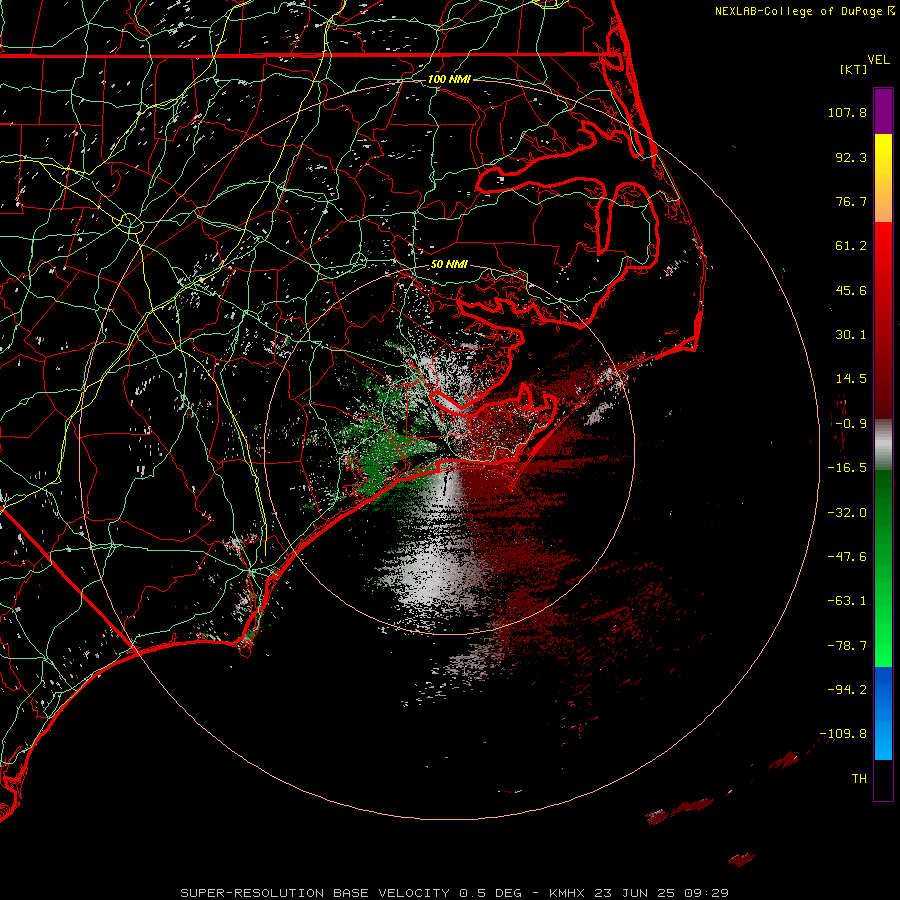Image resolution: width=900 pixels, height=900 pixels.
Task: Click the 100 NMI range ring label
Action: coord(449,79)
